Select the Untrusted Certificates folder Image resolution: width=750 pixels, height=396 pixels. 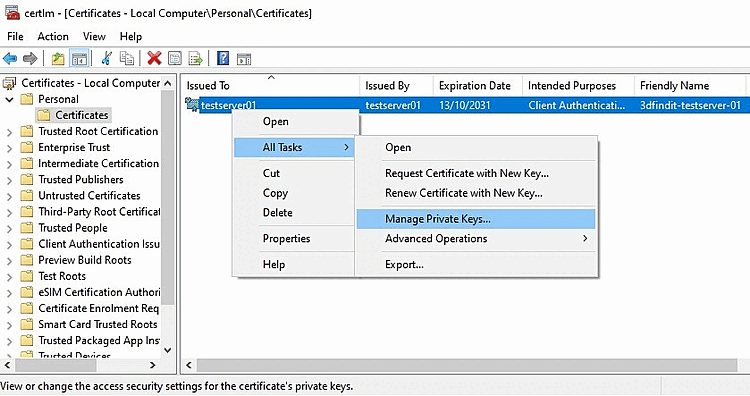tap(89, 196)
